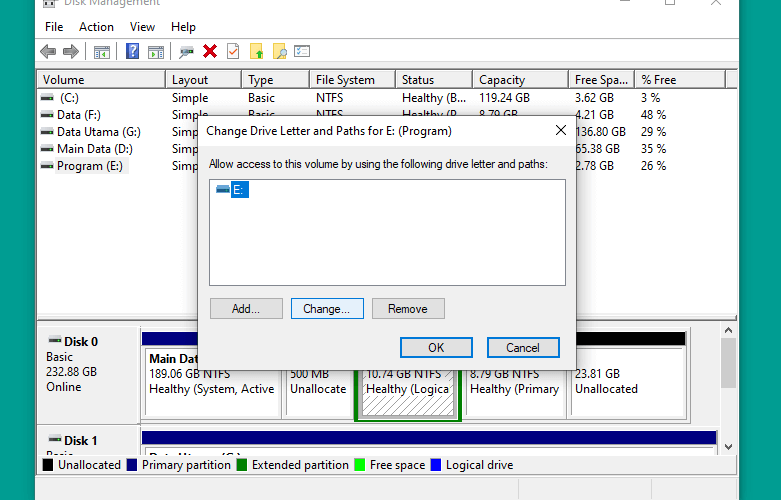Select the 8.79 GB NTFS primary partition
The height and width of the screenshot is (500, 781).
[515, 391]
